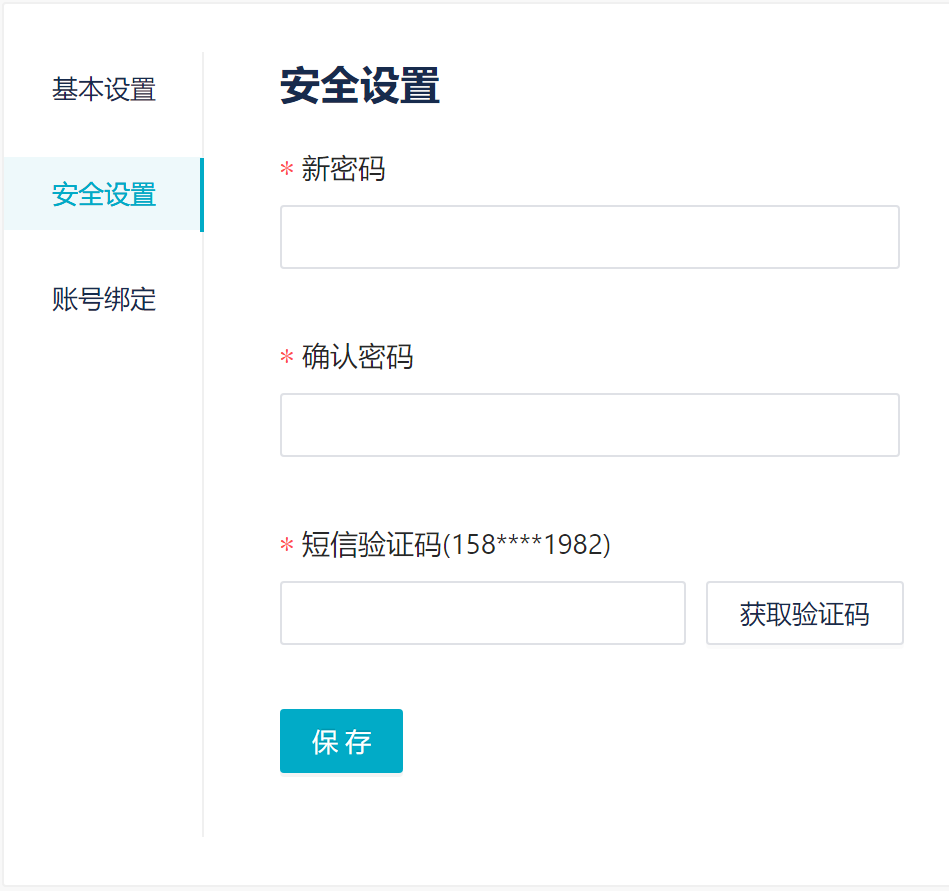Click the sidebar's vertical divider line
This screenshot has width=949, height=891.
tap(203, 500)
